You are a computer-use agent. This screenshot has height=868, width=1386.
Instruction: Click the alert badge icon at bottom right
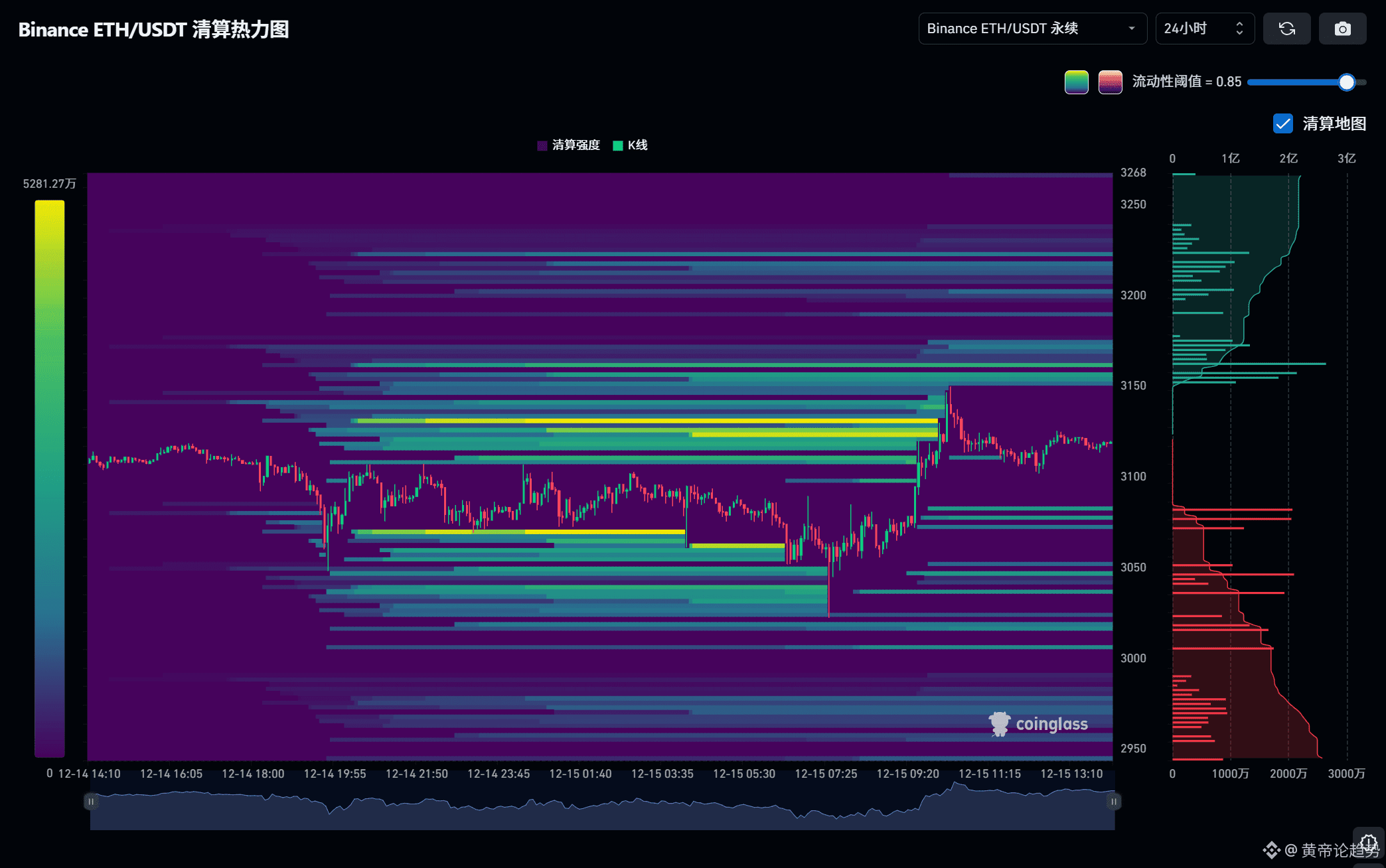click(1368, 842)
